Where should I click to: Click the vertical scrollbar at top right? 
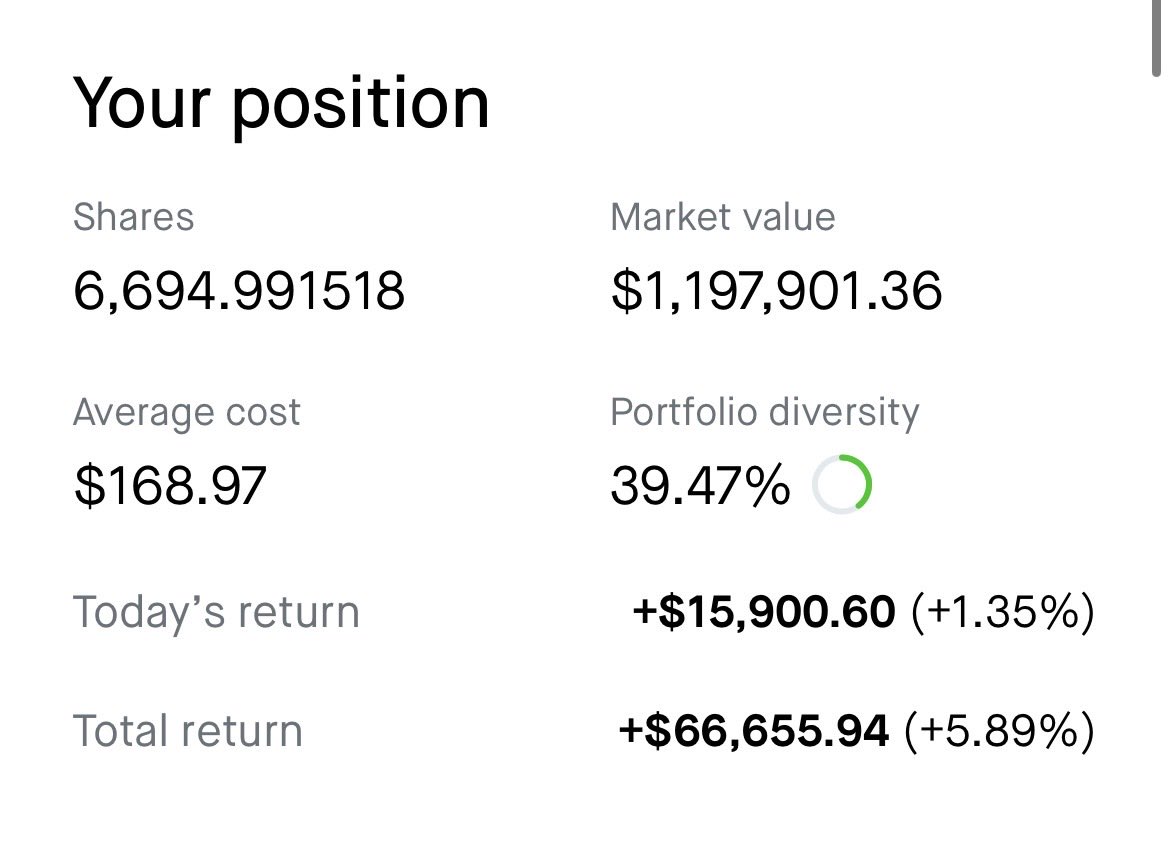click(1156, 37)
